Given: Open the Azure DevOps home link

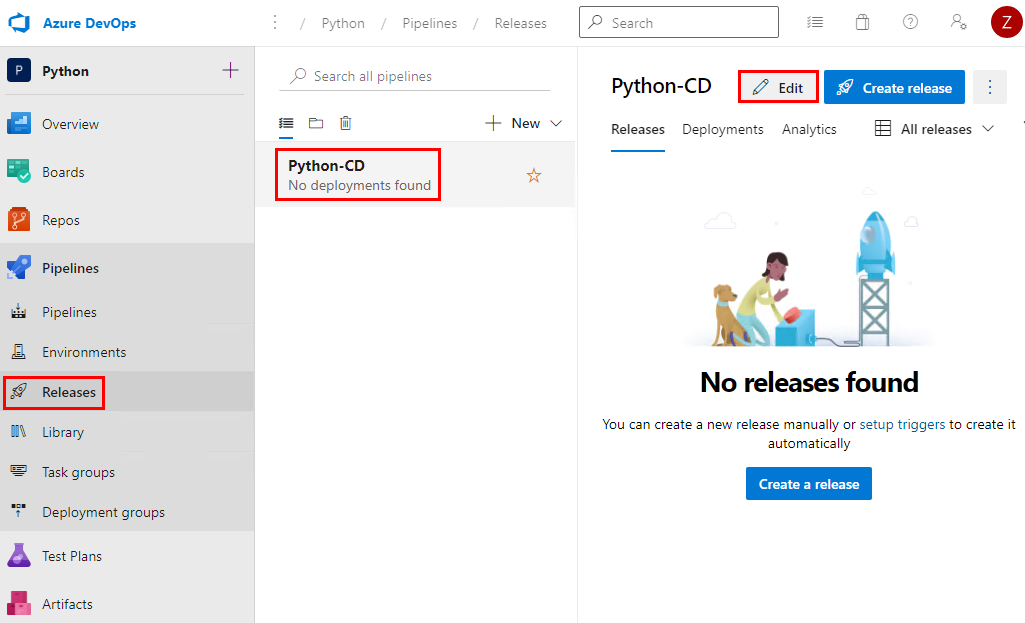Looking at the screenshot, I should pos(89,23).
